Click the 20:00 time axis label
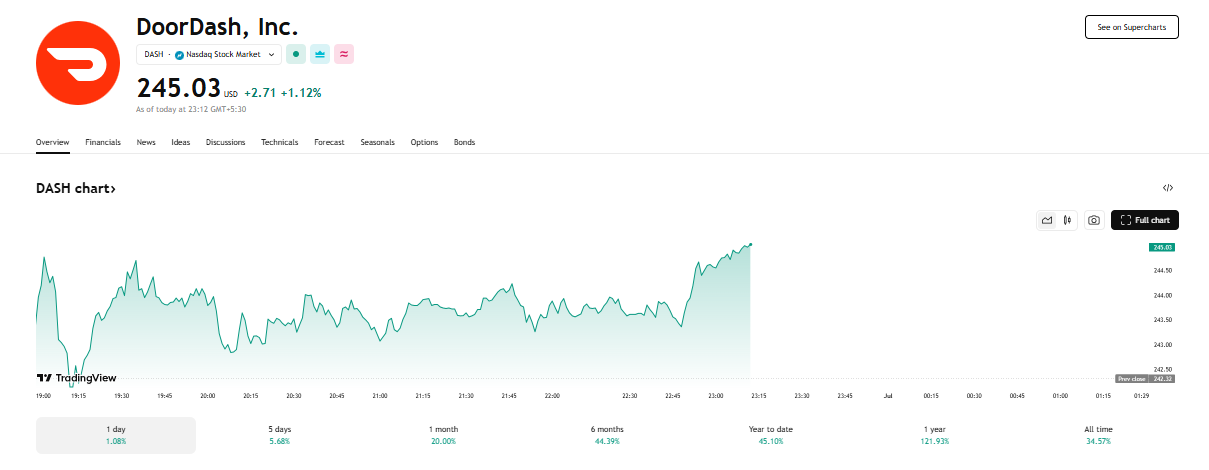This screenshot has height=470, width=1209. click(x=208, y=396)
